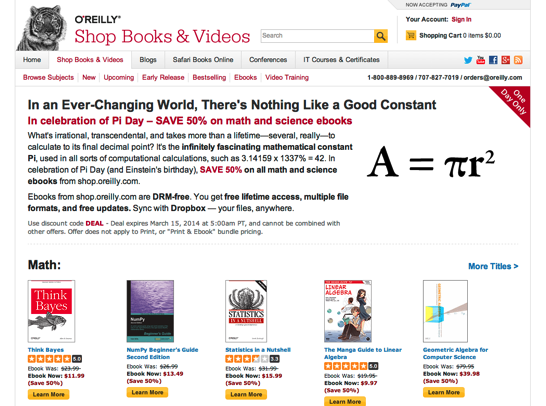Click the magnifier search button

(x=381, y=36)
